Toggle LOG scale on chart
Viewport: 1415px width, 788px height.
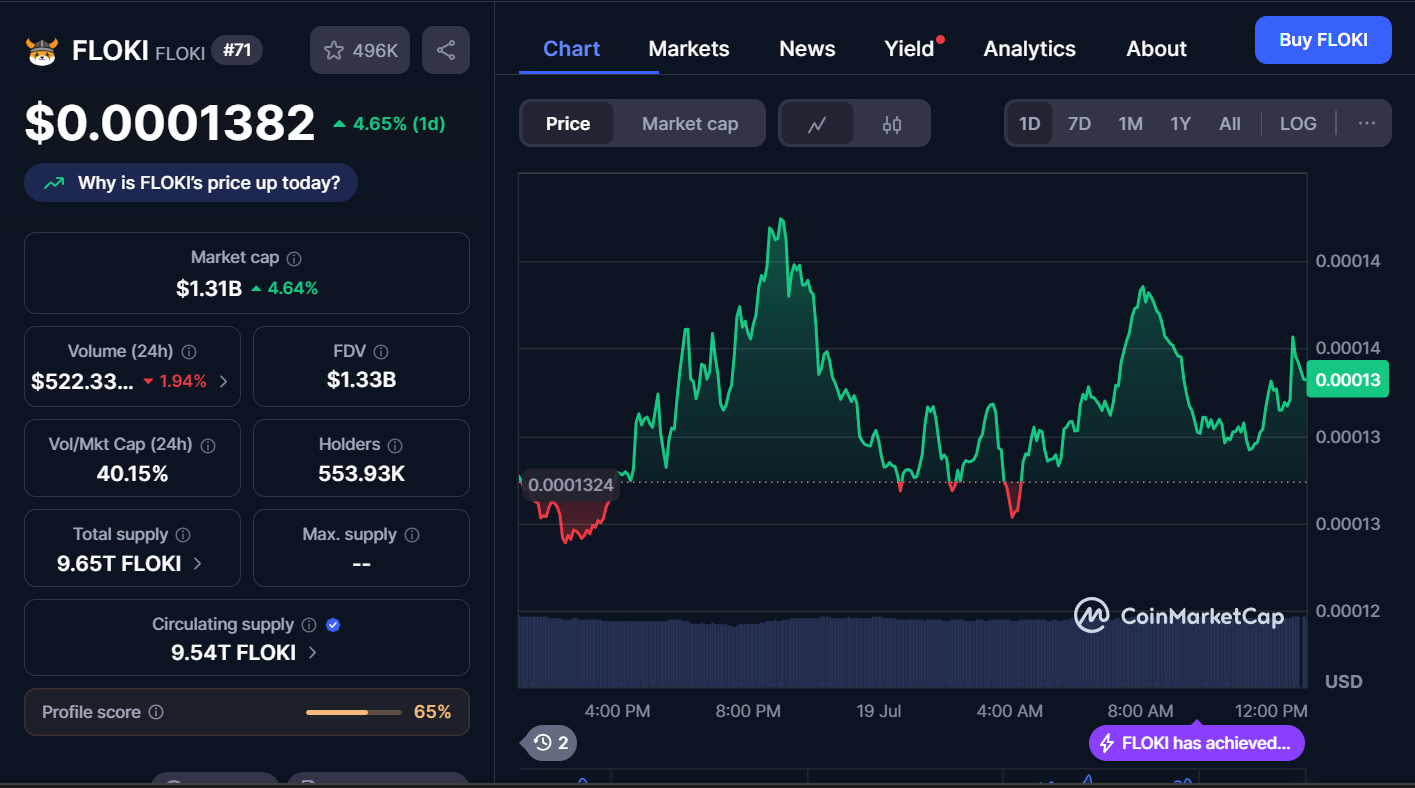click(1298, 124)
